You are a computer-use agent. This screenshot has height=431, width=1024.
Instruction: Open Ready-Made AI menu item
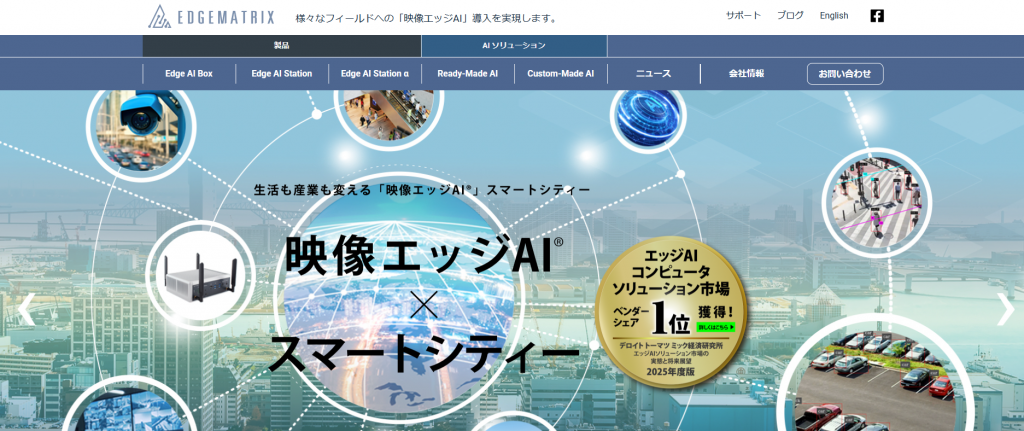[x=467, y=74]
